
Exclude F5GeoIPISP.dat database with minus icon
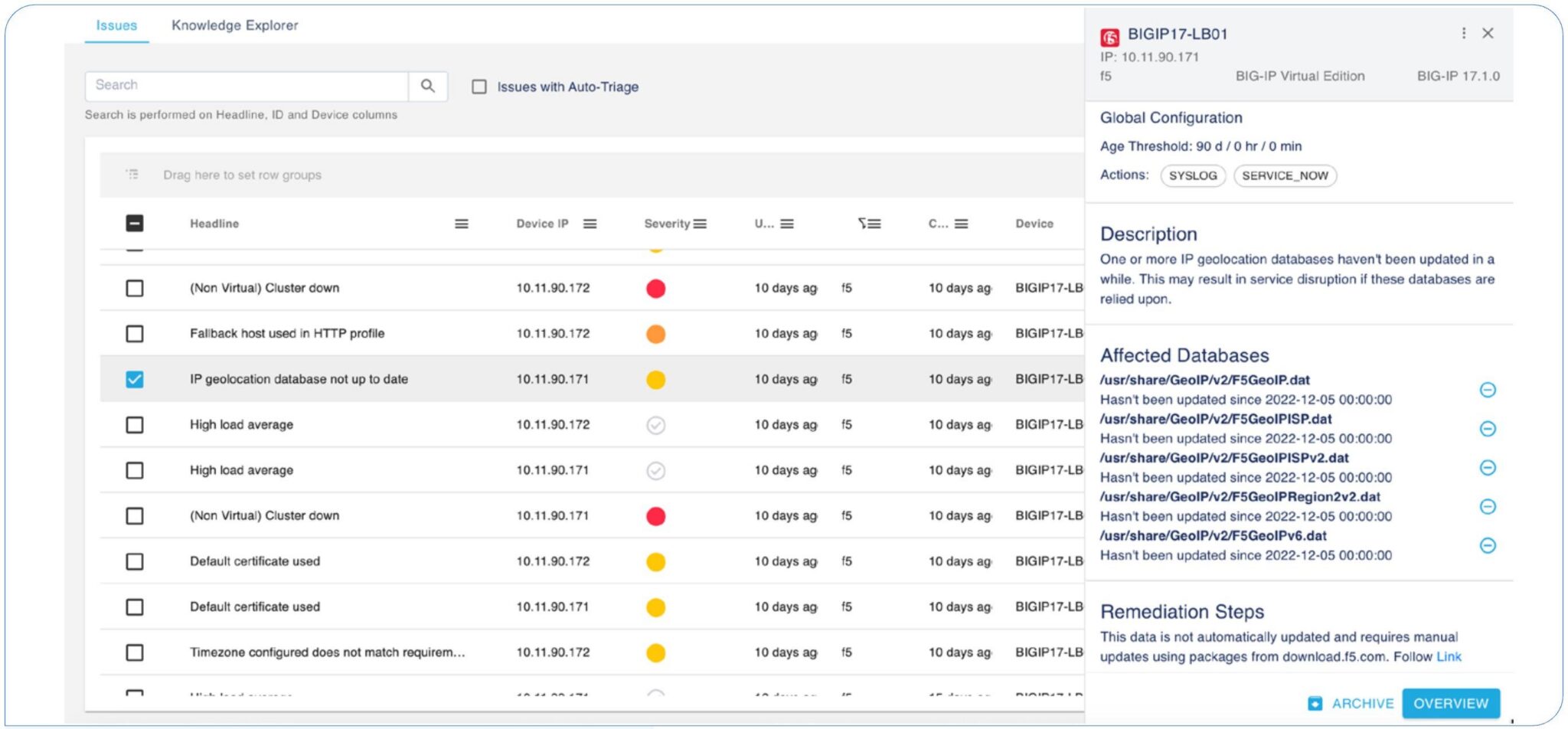pos(1488,429)
